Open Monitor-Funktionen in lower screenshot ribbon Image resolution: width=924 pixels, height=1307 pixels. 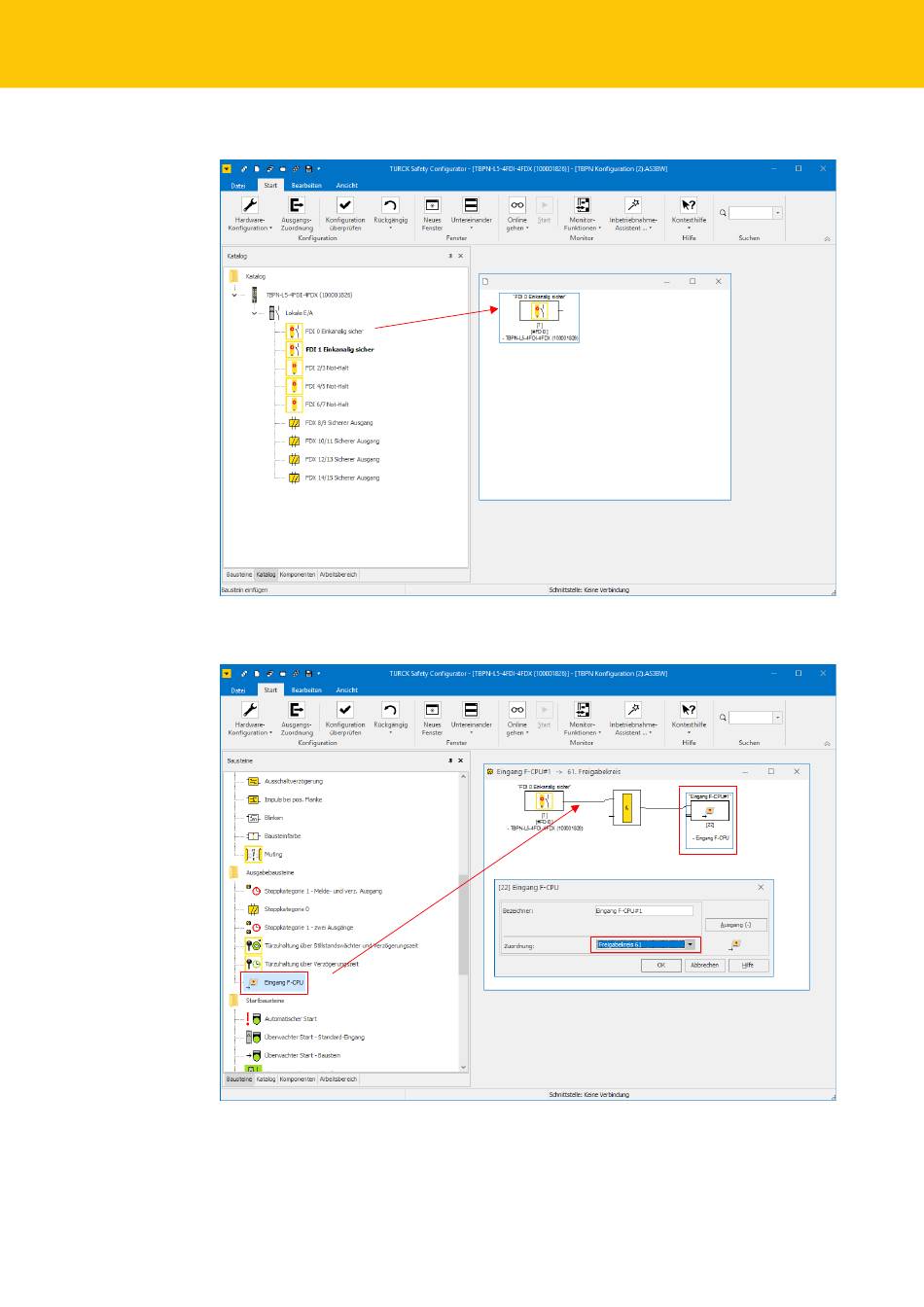tap(582, 719)
